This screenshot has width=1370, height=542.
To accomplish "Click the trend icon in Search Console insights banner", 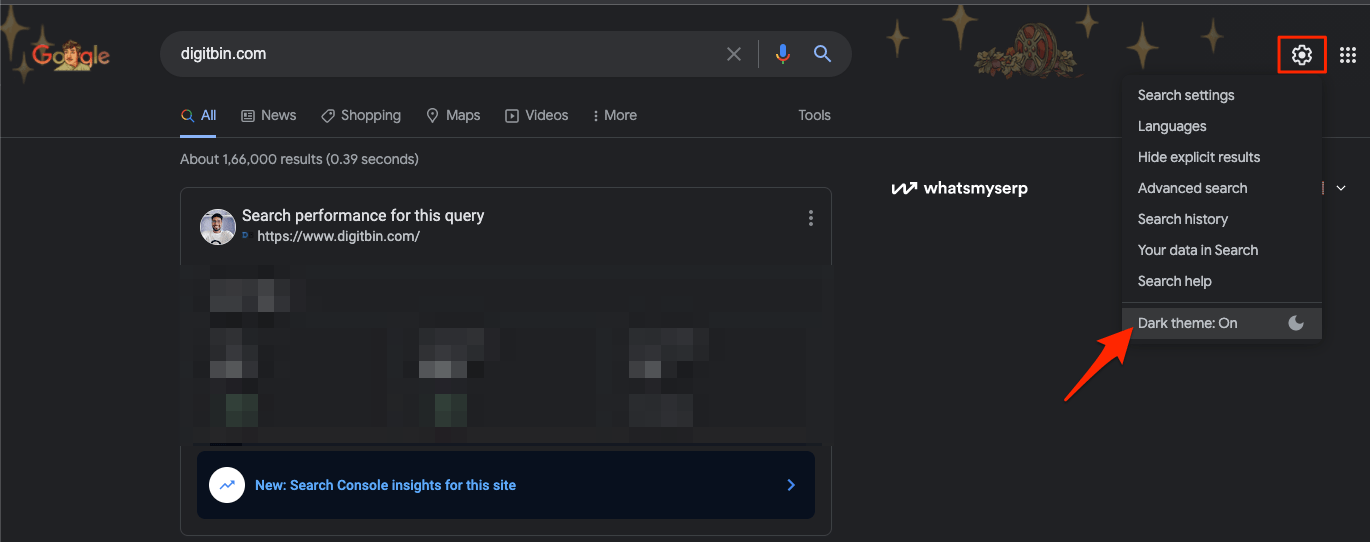I will [x=227, y=485].
